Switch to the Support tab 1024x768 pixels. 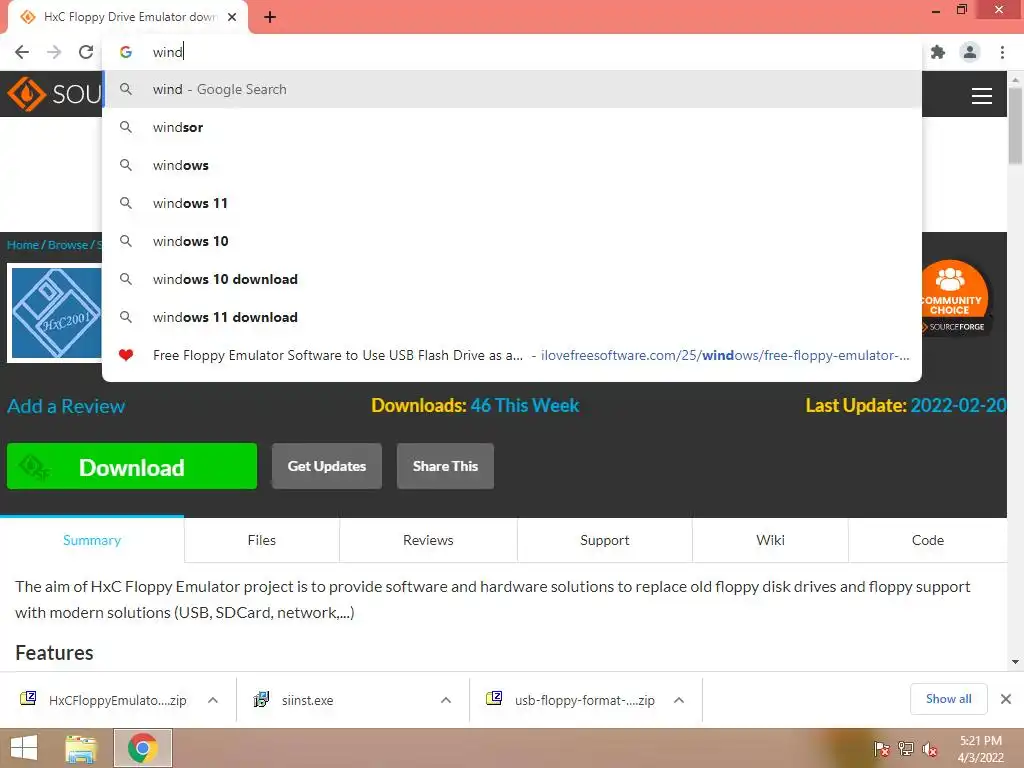pyautogui.click(x=605, y=540)
